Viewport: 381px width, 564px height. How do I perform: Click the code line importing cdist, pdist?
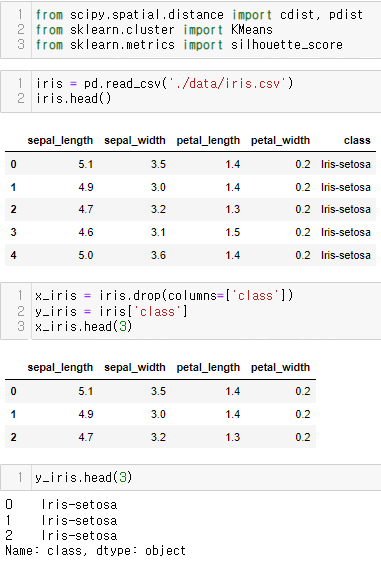pos(199,15)
